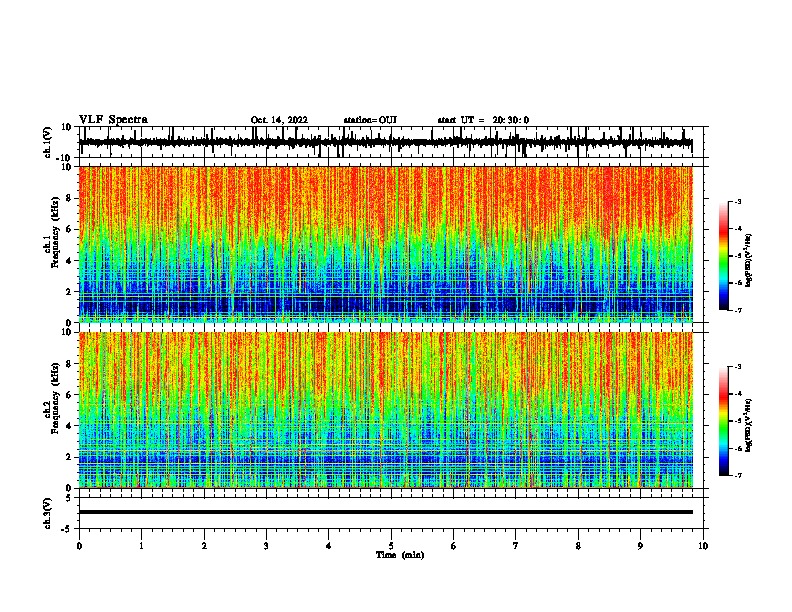This screenshot has width=792, height=612.
Task: Click the ch.1 voltage waveform panel
Action: (393, 142)
